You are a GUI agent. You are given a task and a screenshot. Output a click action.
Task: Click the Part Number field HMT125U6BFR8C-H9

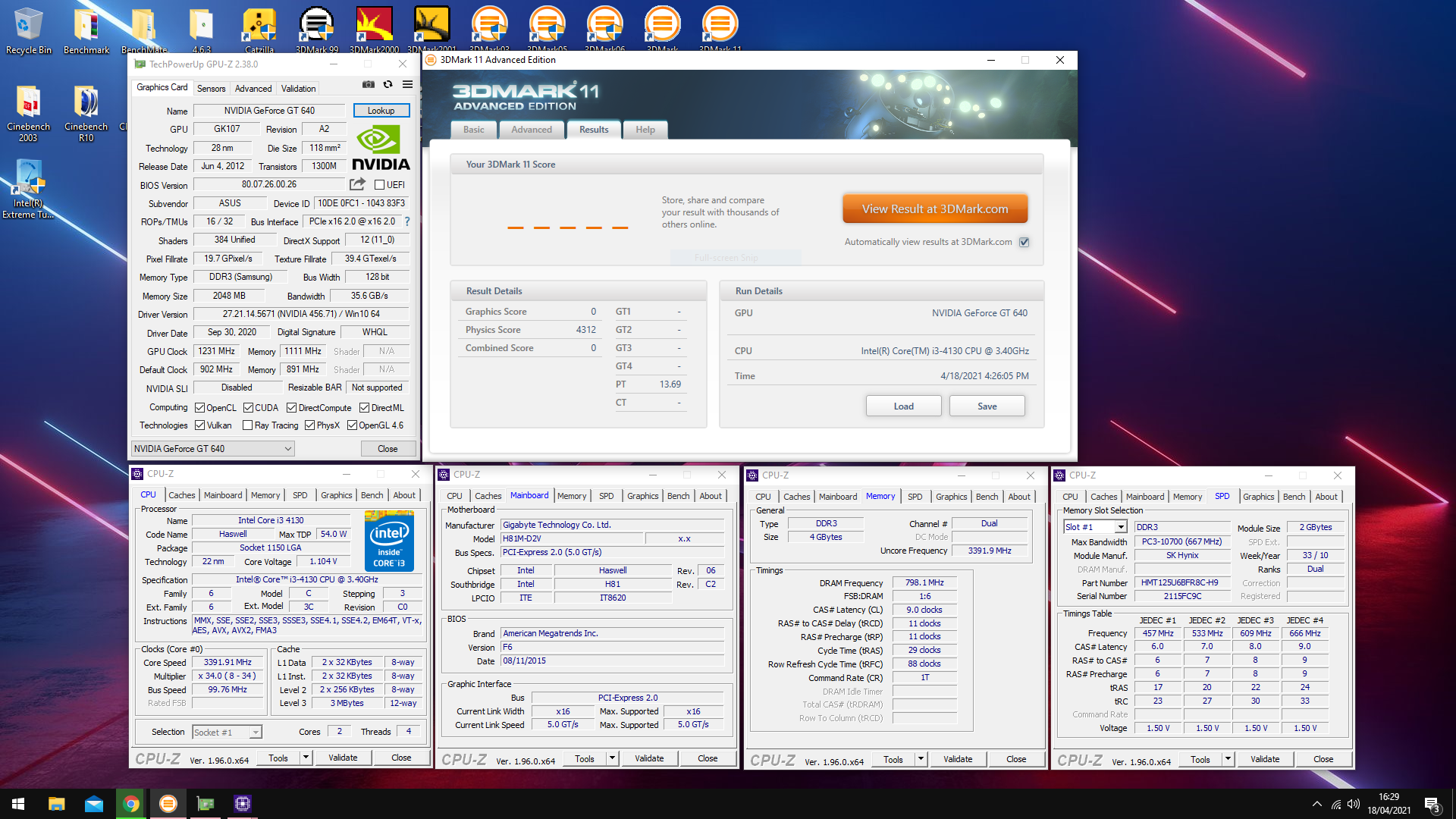(1182, 582)
